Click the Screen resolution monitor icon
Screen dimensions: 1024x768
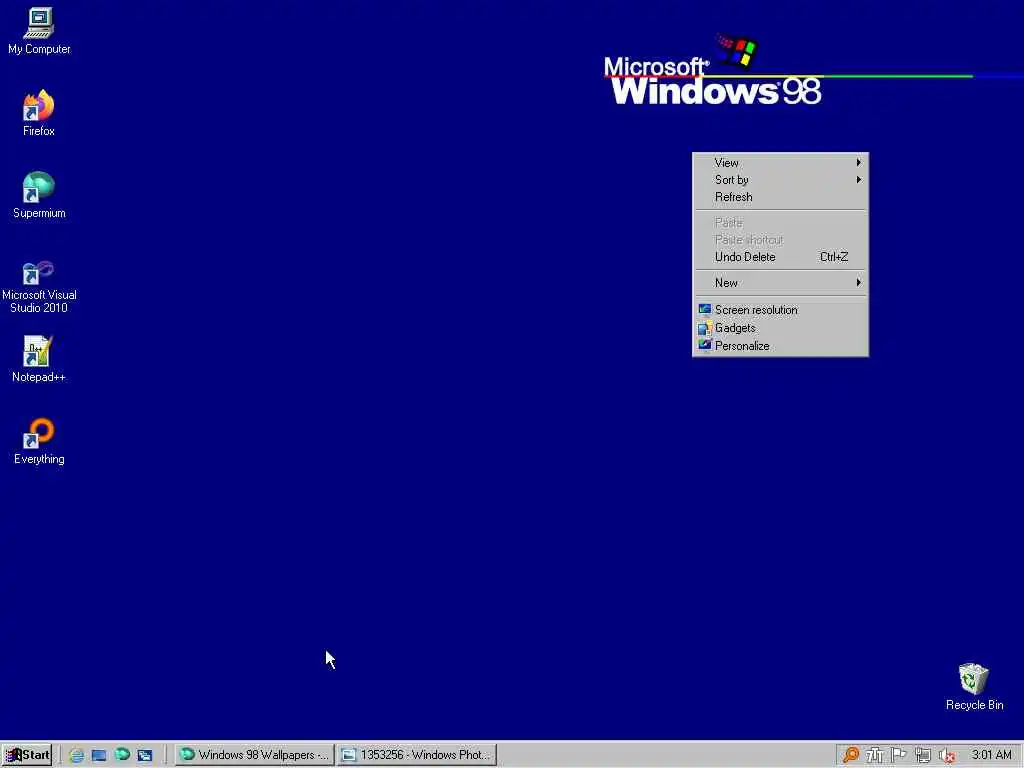click(x=705, y=309)
